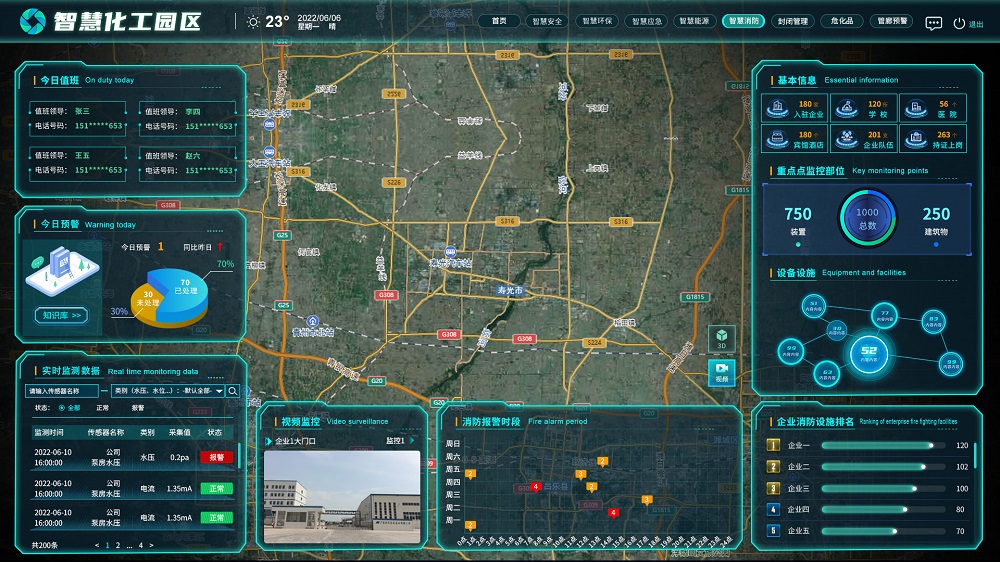This screenshot has height=562, width=1000.
Task: Click the search magnifier in monitoring data
Action: [233, 391]
